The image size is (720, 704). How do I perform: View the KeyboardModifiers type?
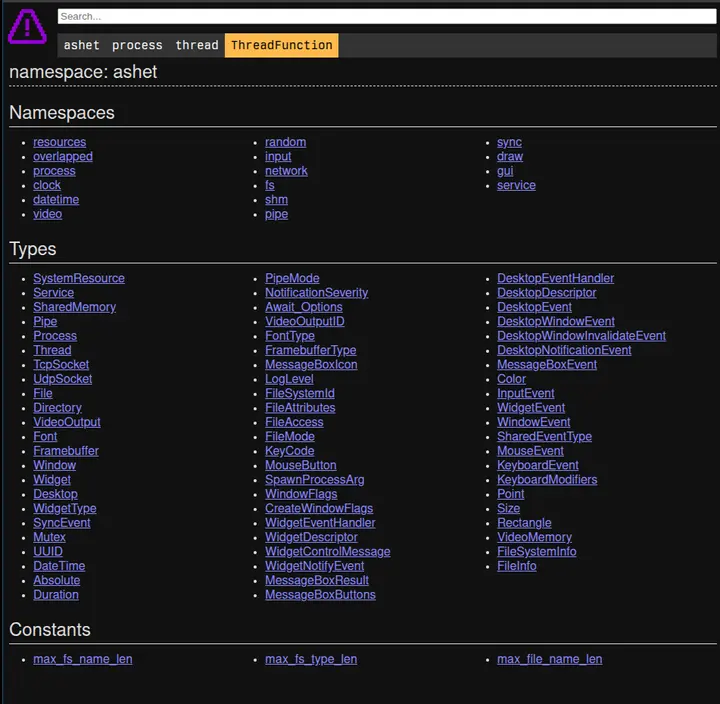(547, 480)
